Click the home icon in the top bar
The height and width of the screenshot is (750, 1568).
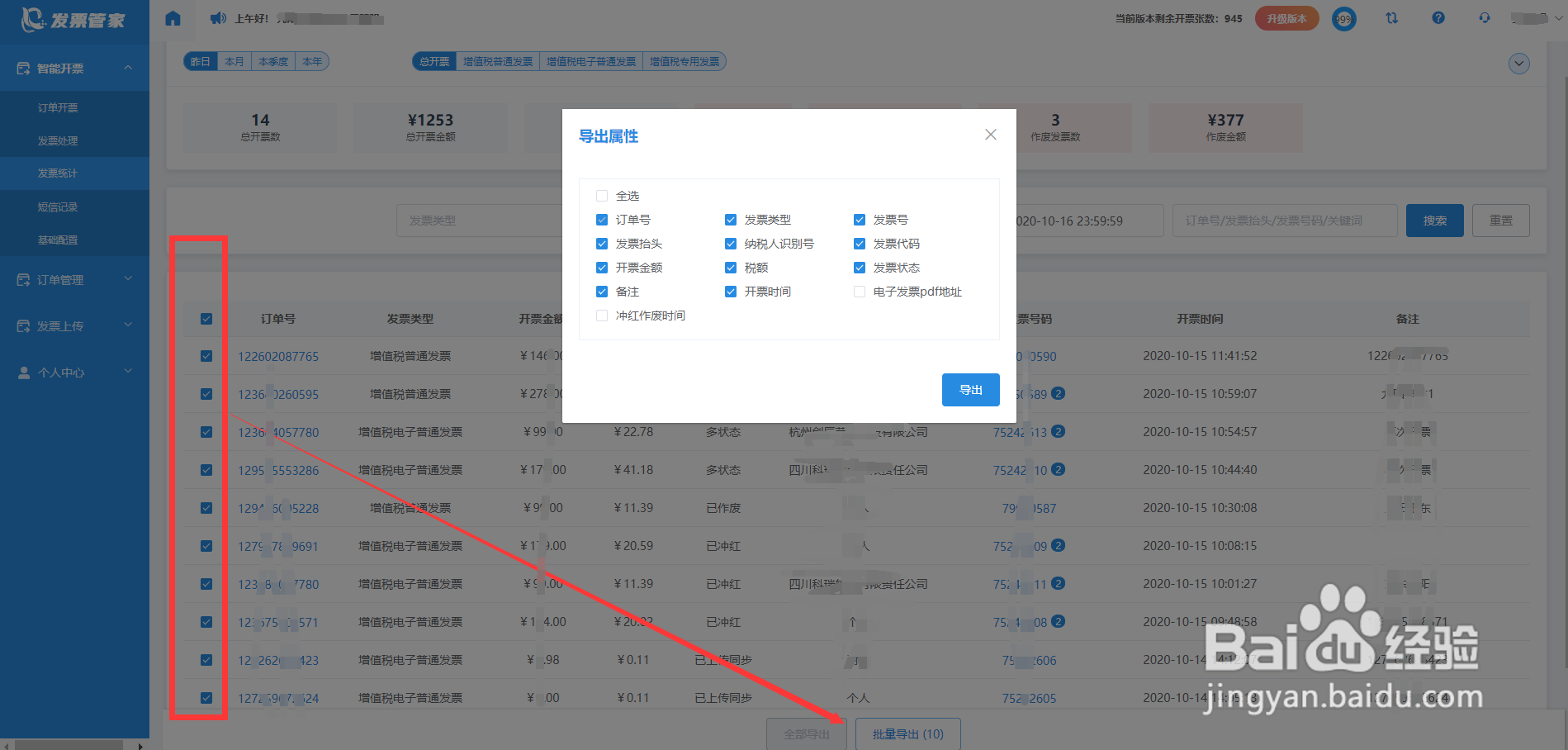pos(173,17)
